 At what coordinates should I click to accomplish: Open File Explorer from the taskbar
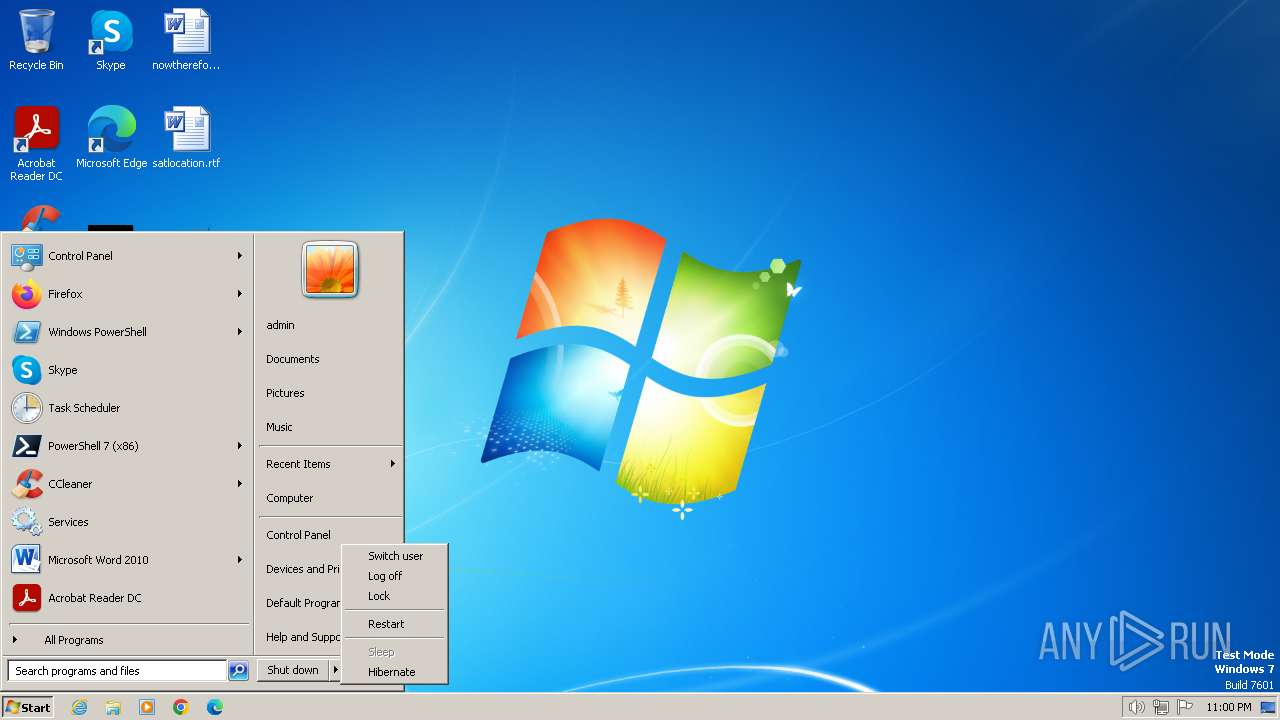point(113,707)
